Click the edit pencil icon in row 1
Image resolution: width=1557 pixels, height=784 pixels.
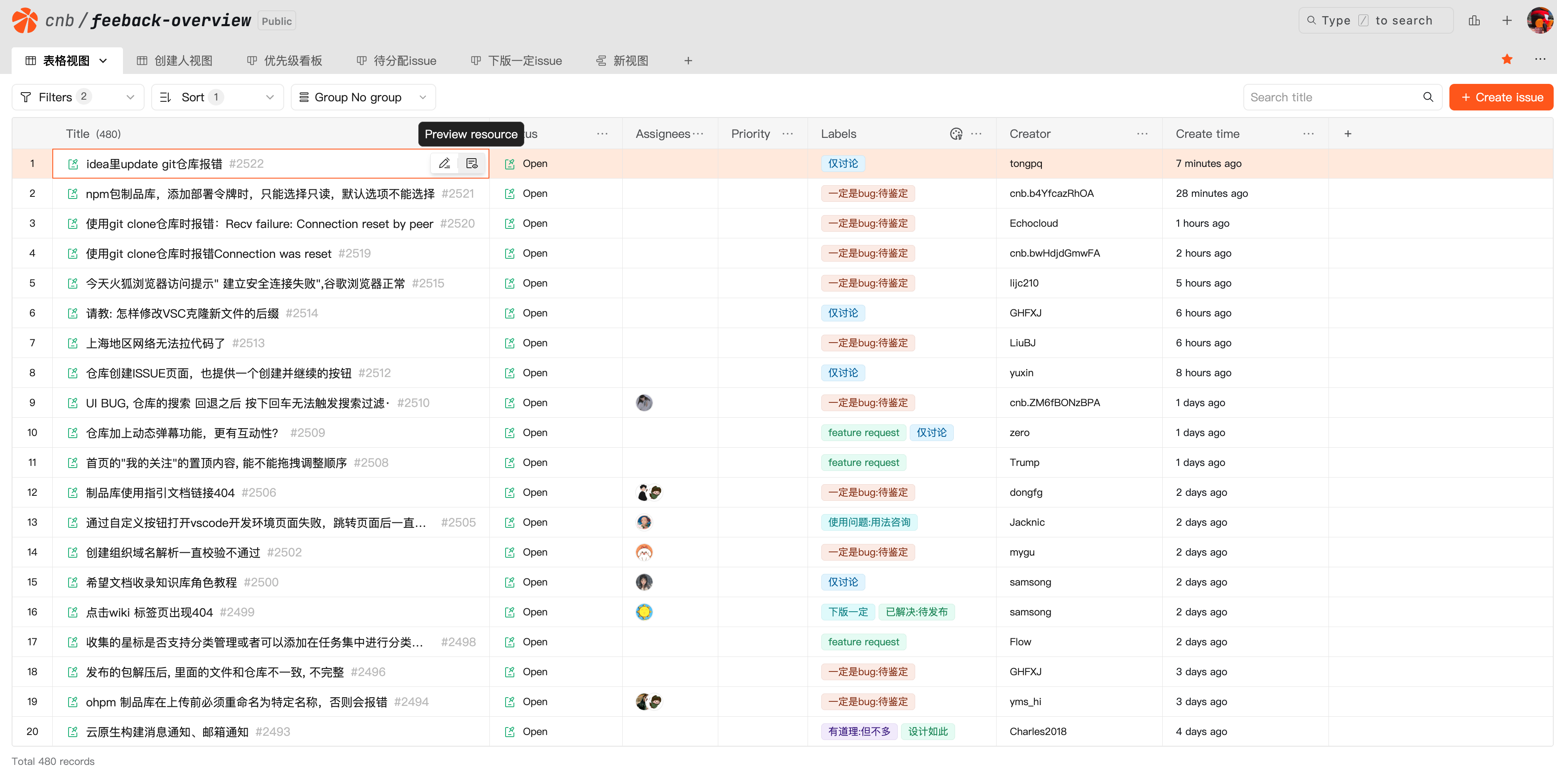click(444, 163)
